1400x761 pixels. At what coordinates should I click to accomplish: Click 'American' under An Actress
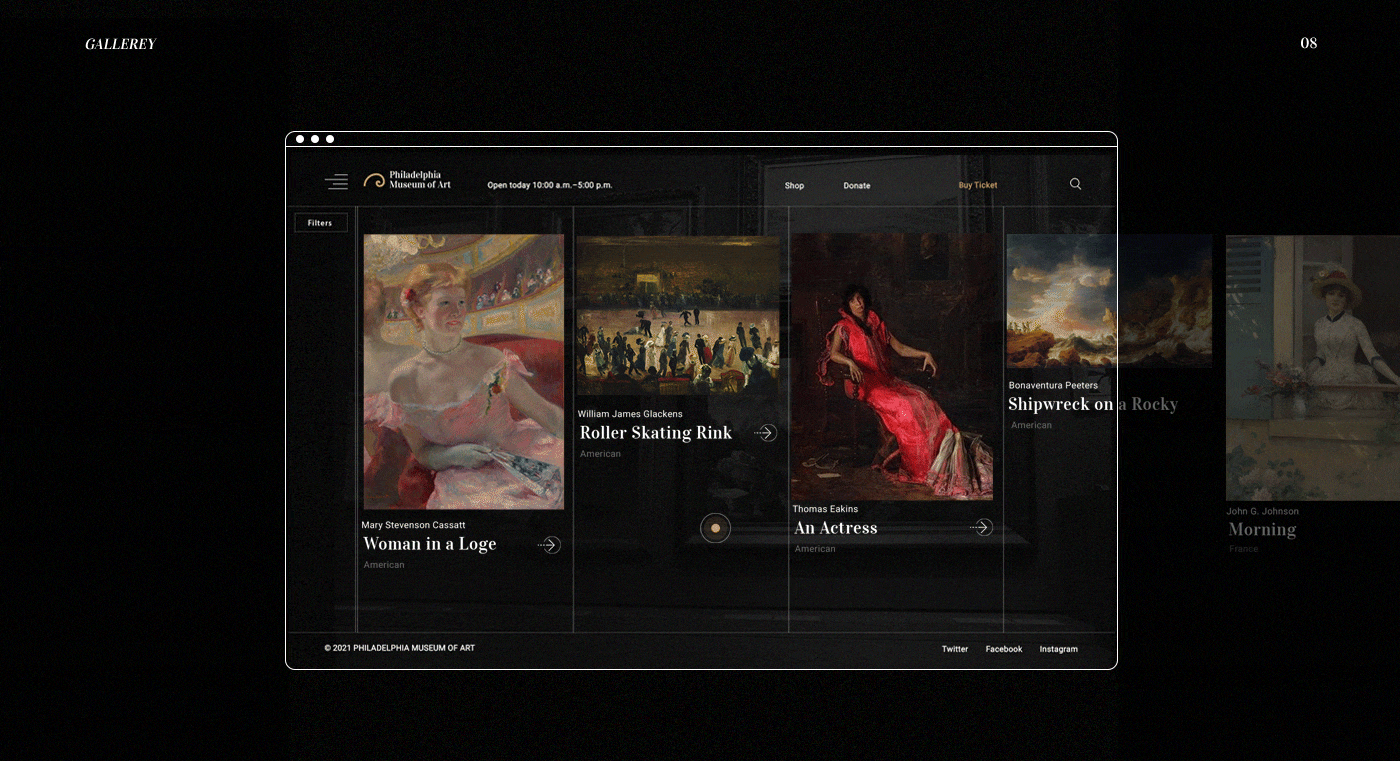(815, 549)
